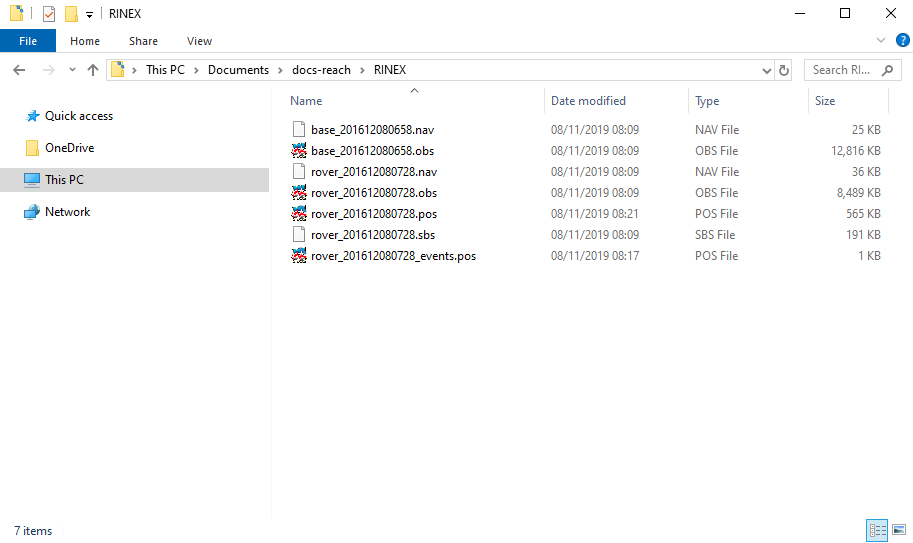The image size is (913, 543).
Task: Open the File ribbon tab
Action: coord(28,41)
